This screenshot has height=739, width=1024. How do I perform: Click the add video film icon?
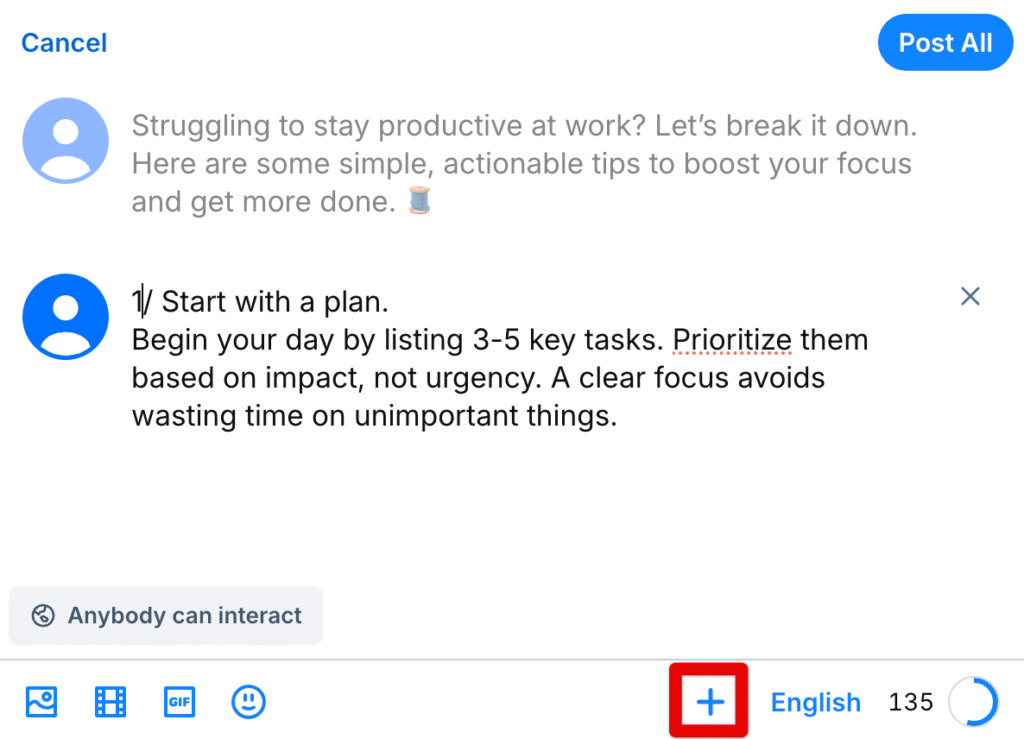point(110,702)
